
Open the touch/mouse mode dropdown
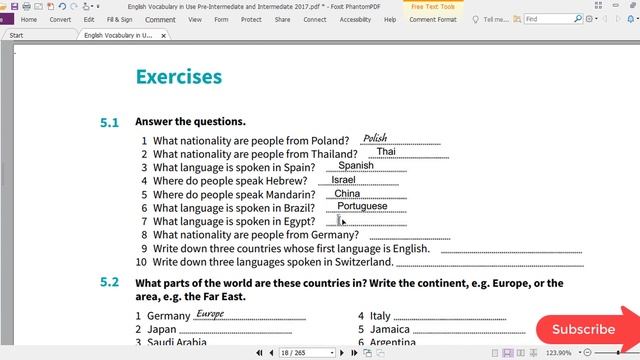pyautogui.click(x=88, y=7)
